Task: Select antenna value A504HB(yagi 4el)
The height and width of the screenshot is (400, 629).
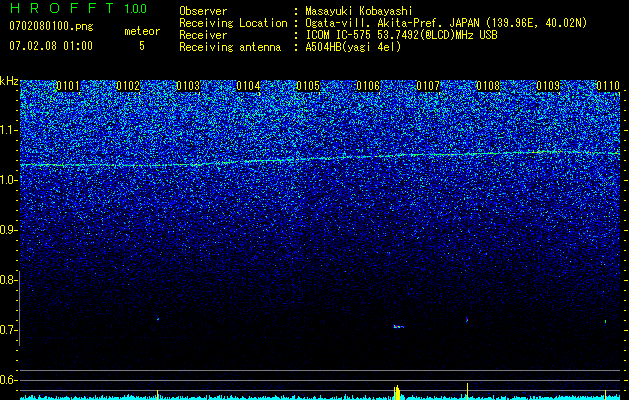Action: (x=353, y=47)
